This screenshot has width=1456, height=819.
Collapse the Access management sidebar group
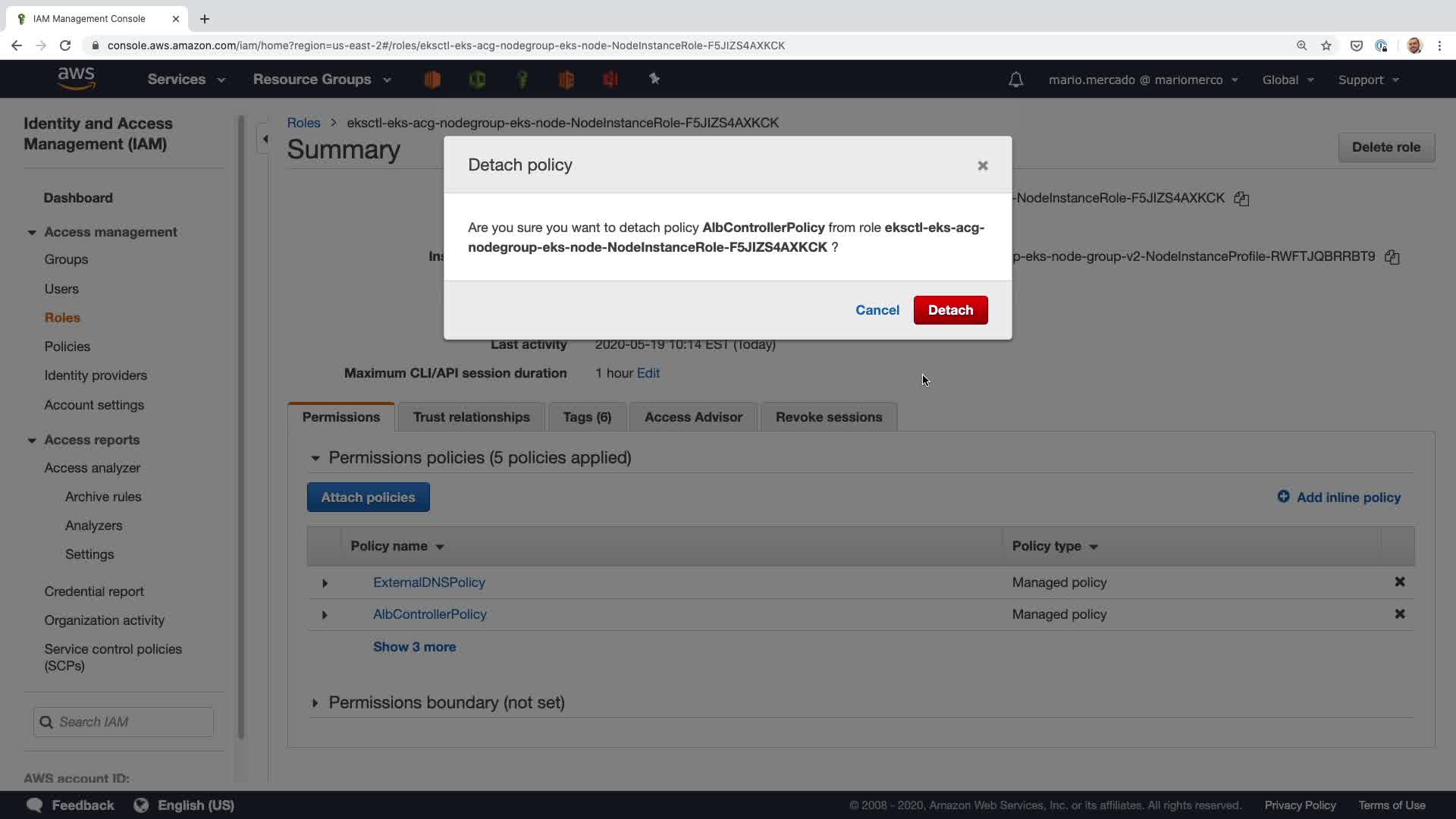(x=32, y=233)
